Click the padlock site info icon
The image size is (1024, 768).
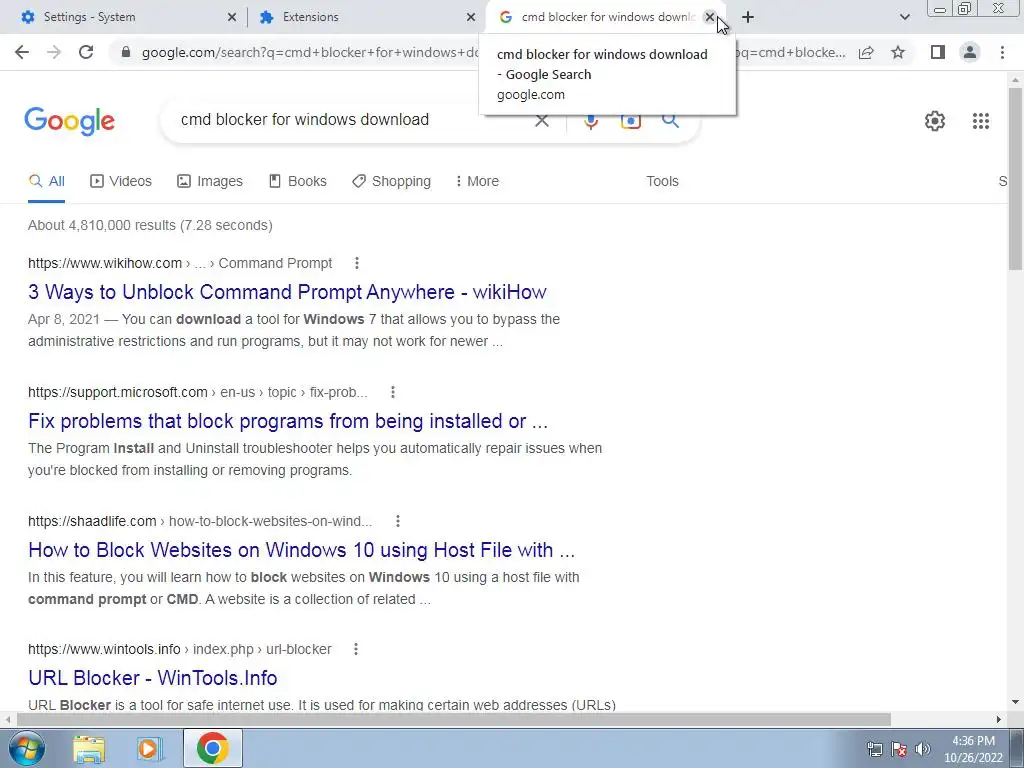click(x=126, y=52)
